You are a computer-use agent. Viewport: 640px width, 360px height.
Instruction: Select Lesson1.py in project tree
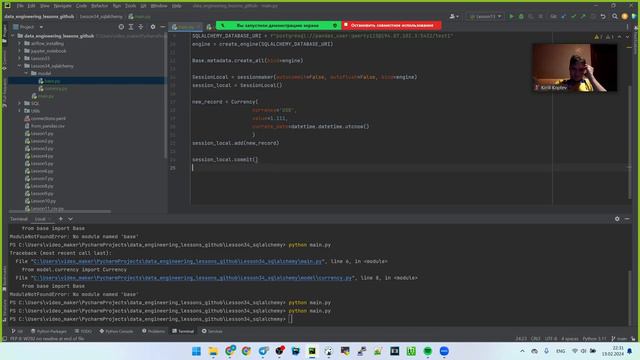[42, 133]
